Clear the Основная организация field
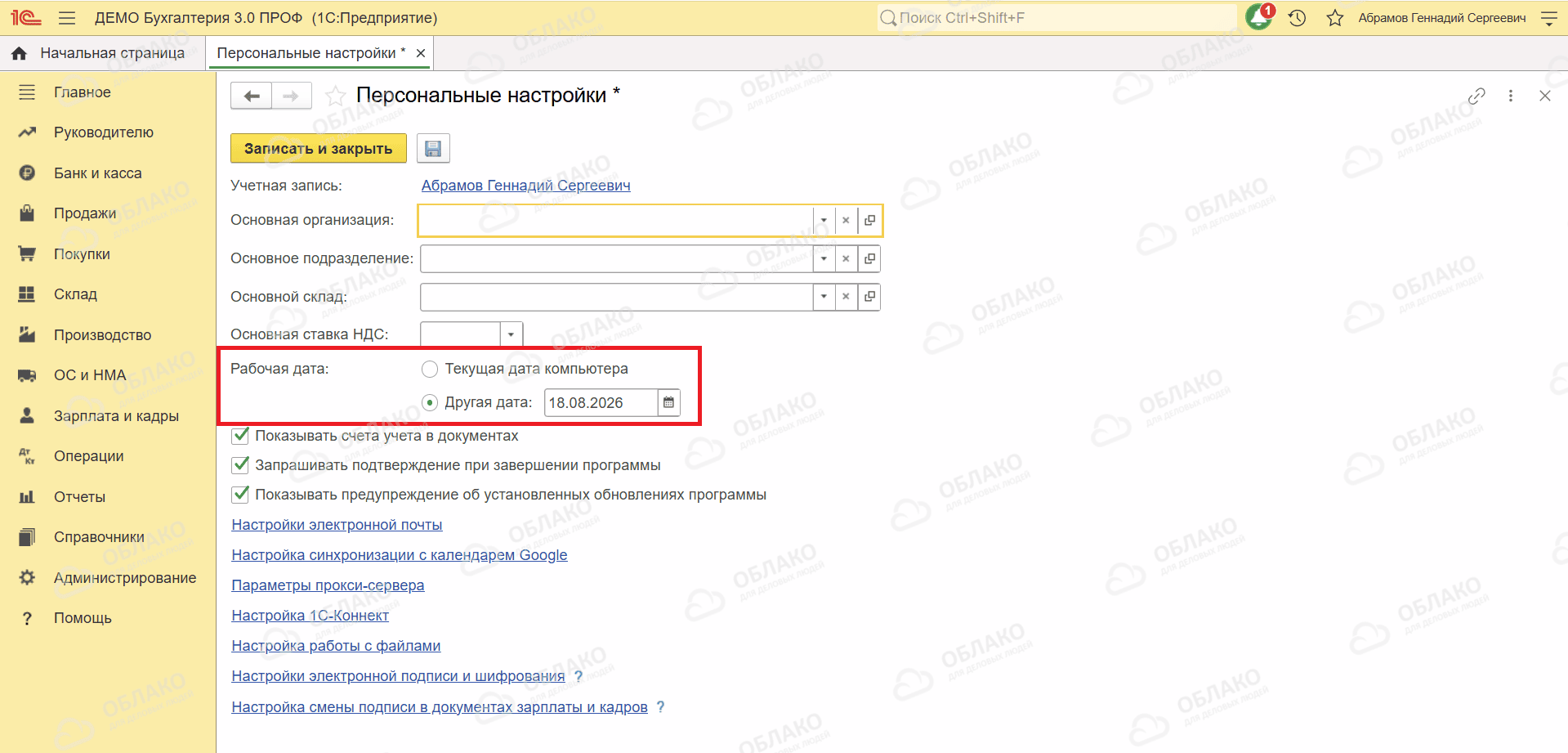 pyautogui.click(x=846, y=220)
